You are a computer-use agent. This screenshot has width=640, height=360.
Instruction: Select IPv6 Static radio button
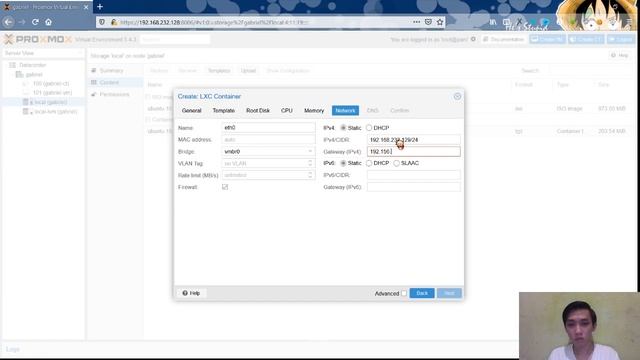coord(343,163)
